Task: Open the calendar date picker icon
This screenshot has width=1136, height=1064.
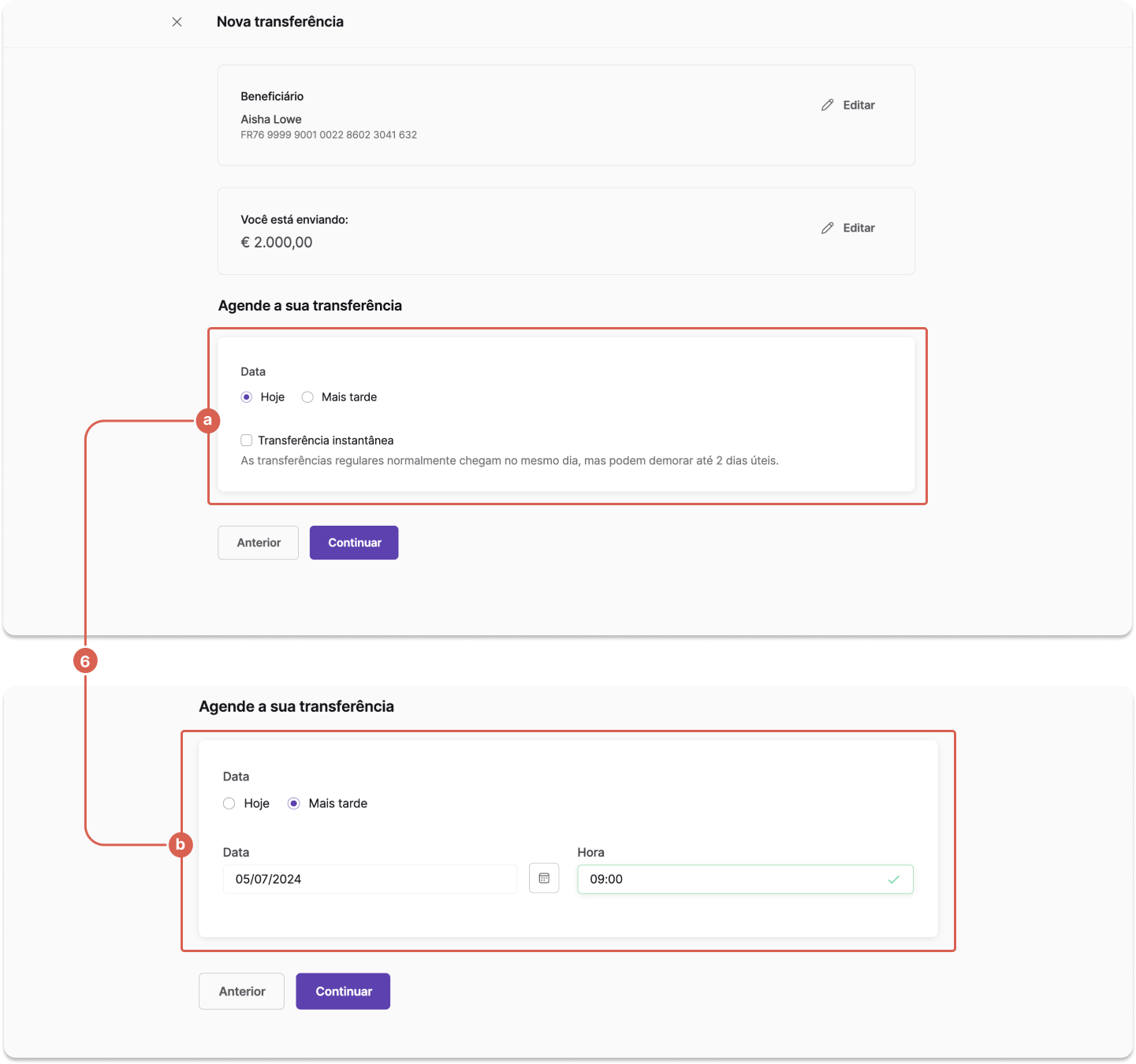Action: click(544, 878)
